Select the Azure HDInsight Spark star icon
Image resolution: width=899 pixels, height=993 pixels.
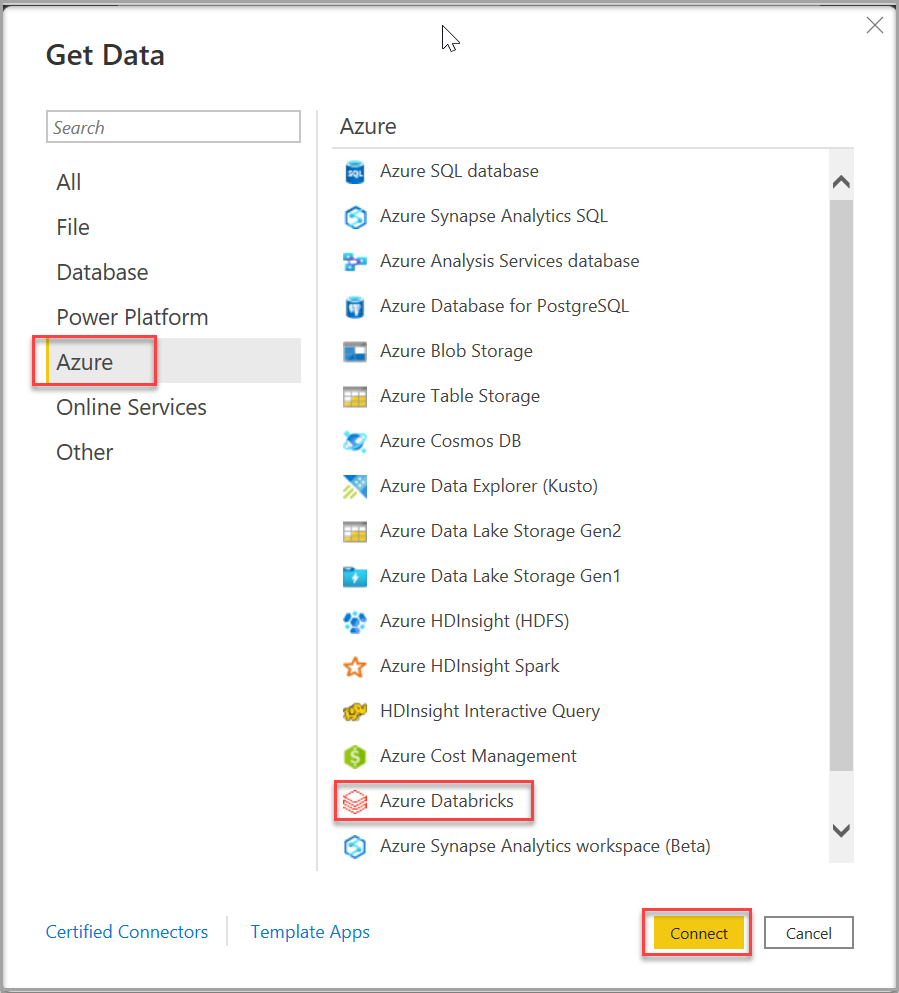[354, 667]
